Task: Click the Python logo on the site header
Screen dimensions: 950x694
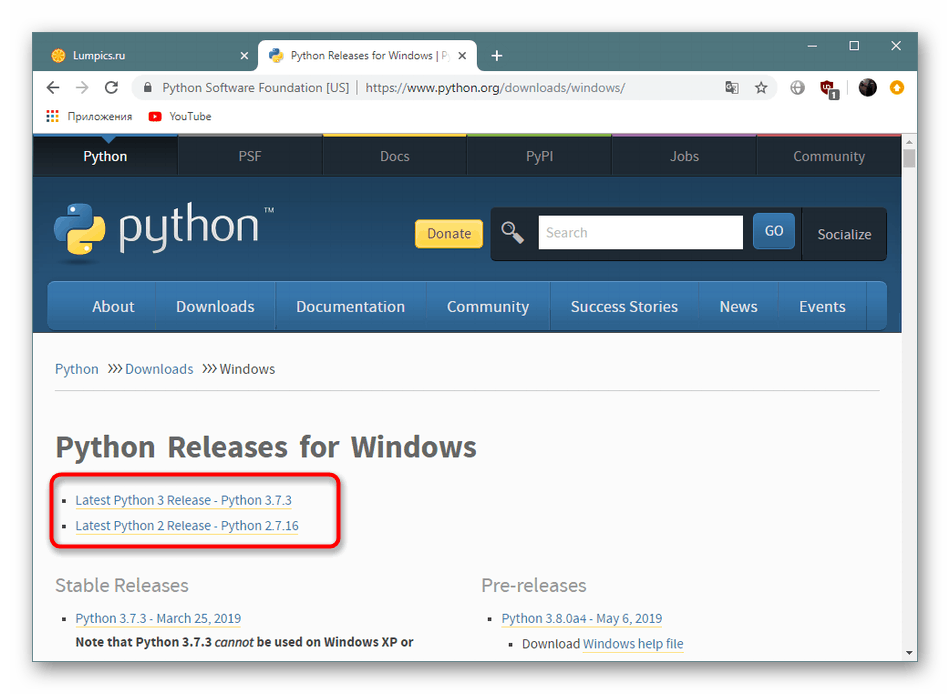Action: pyautogui.click(x=164, y=232)
